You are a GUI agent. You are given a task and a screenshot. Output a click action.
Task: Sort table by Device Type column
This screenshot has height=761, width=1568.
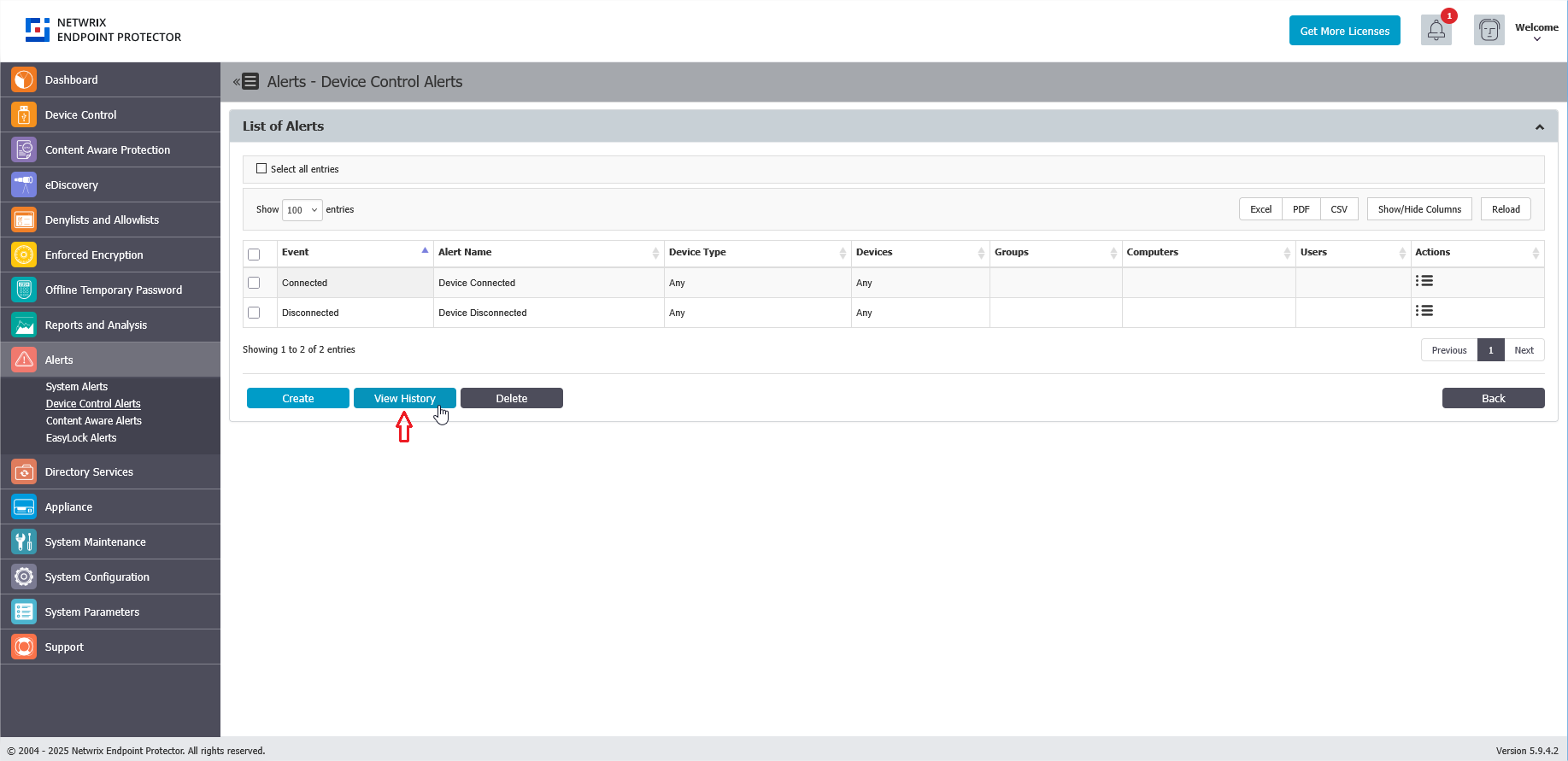[x=758, y=252]
